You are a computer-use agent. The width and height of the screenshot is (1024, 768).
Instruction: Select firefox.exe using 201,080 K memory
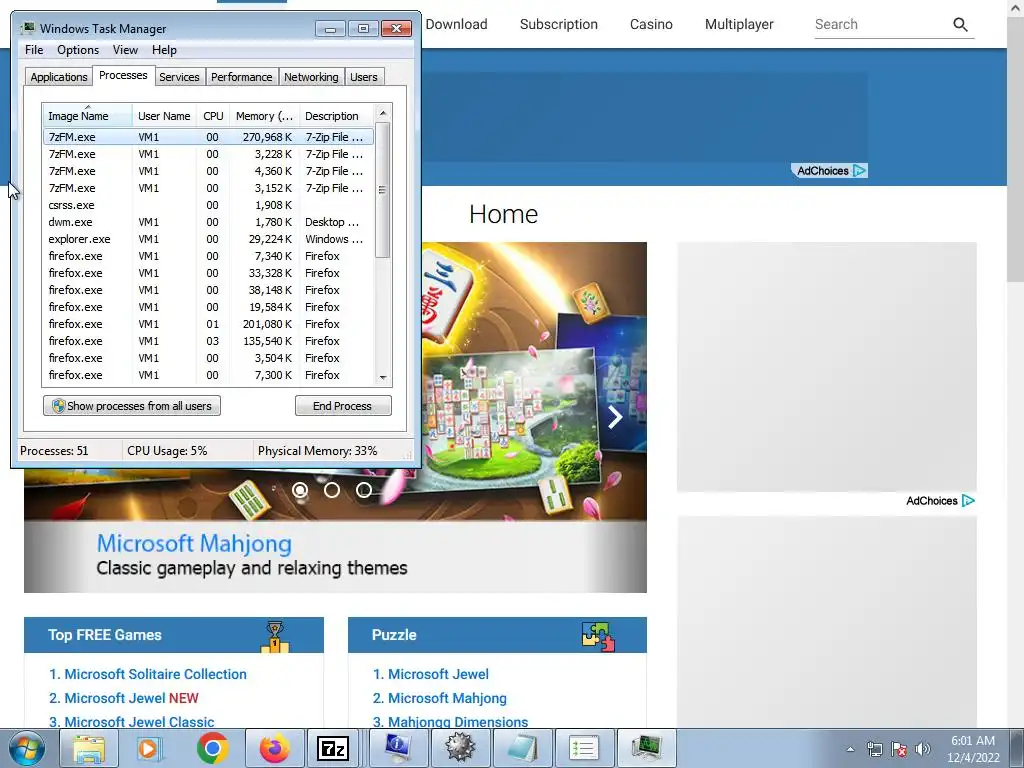point(208,324)
